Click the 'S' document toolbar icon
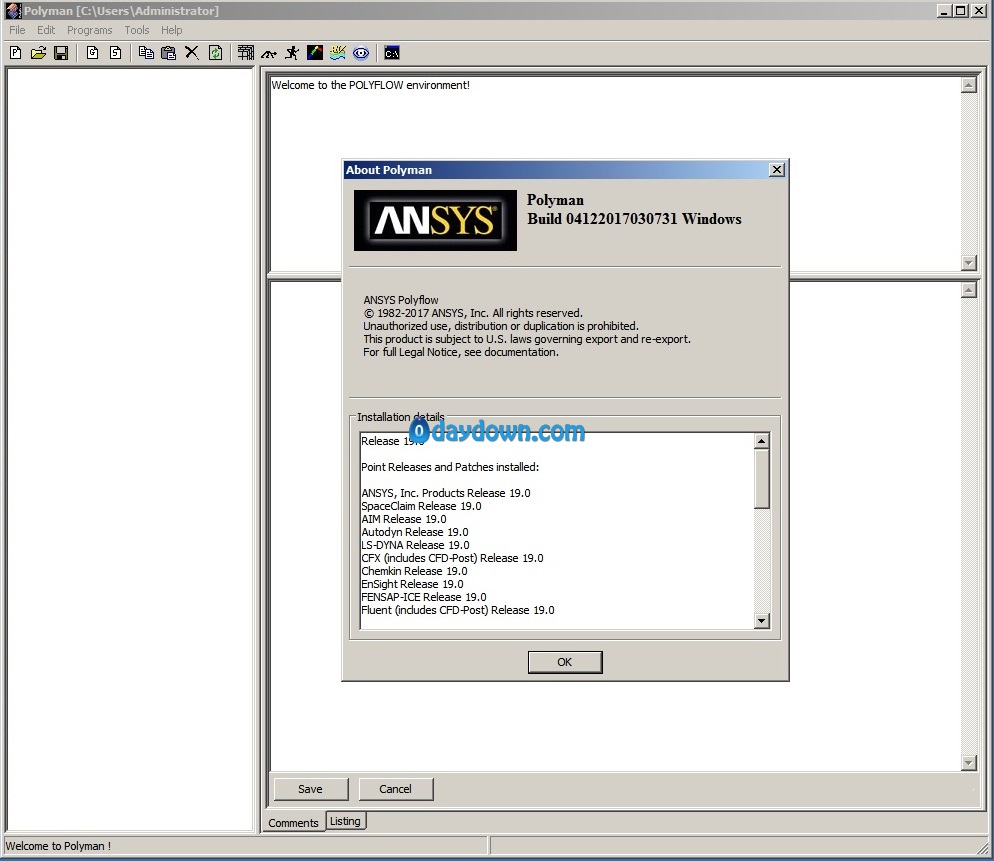This screenshot has height=861, width=994. [x=115, y=53]
